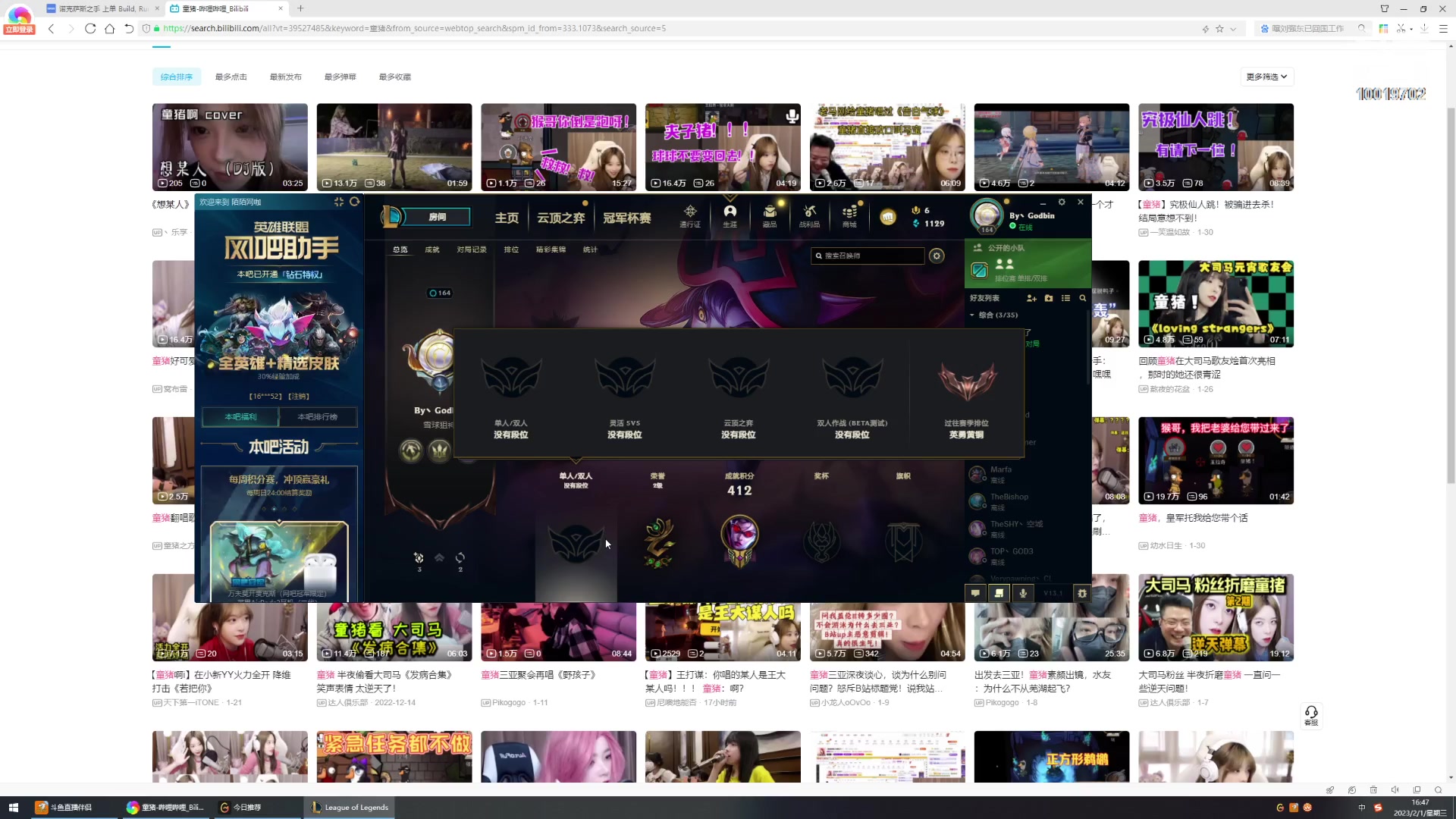1456x819 pixels.
Task: Go to the browser home page icon
Action: point(109,28)
